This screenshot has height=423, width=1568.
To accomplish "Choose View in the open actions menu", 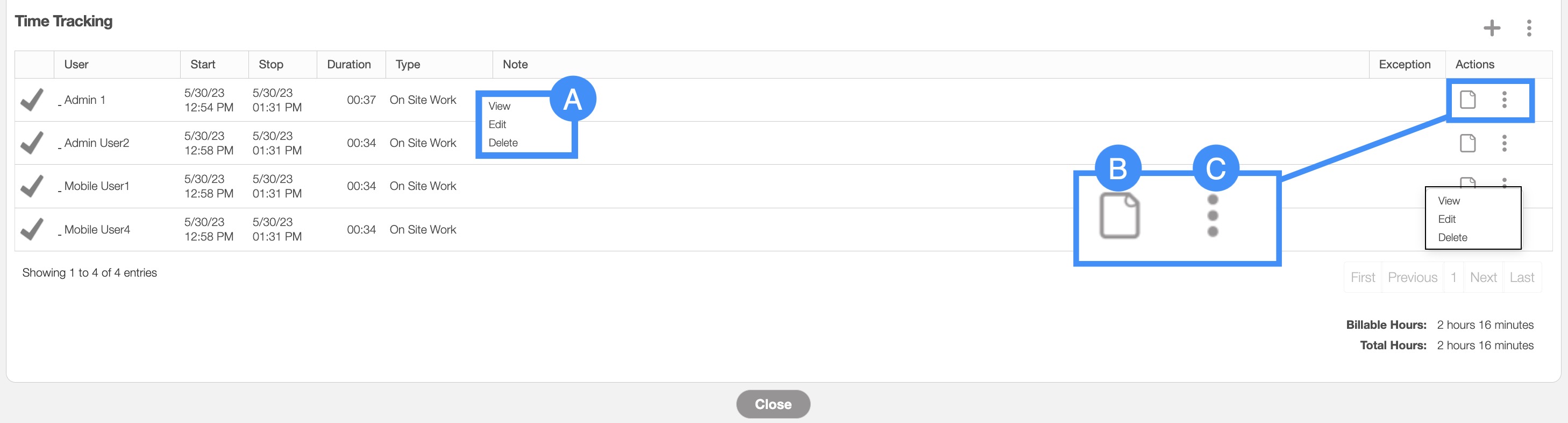I will click(x=1449, y=201).
